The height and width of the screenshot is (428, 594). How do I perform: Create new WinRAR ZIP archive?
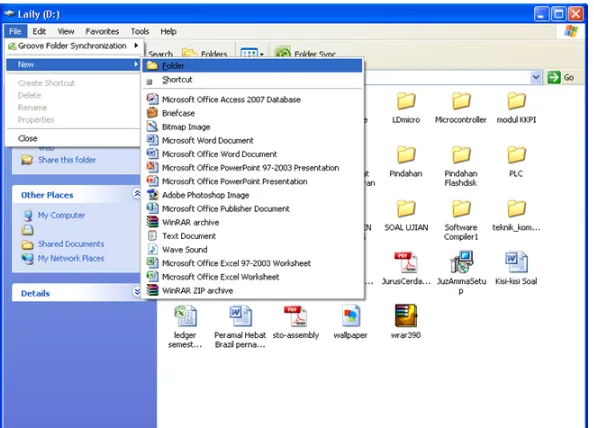point(252,291)
